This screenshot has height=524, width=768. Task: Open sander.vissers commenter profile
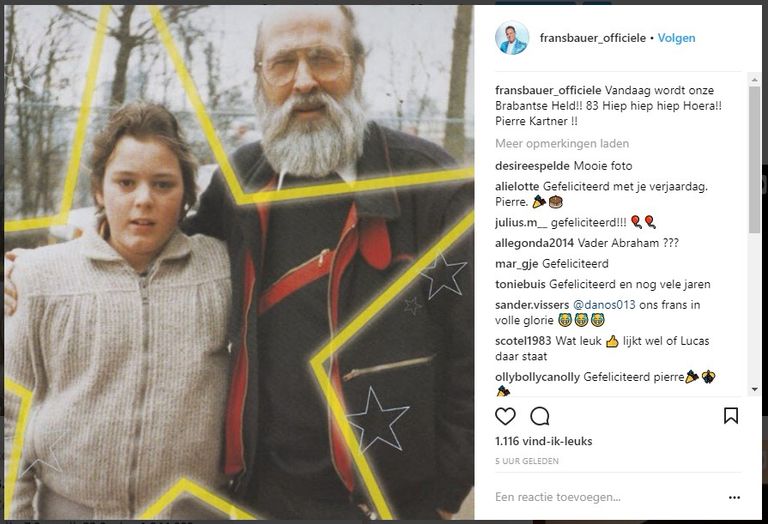[x=532, y=305]
